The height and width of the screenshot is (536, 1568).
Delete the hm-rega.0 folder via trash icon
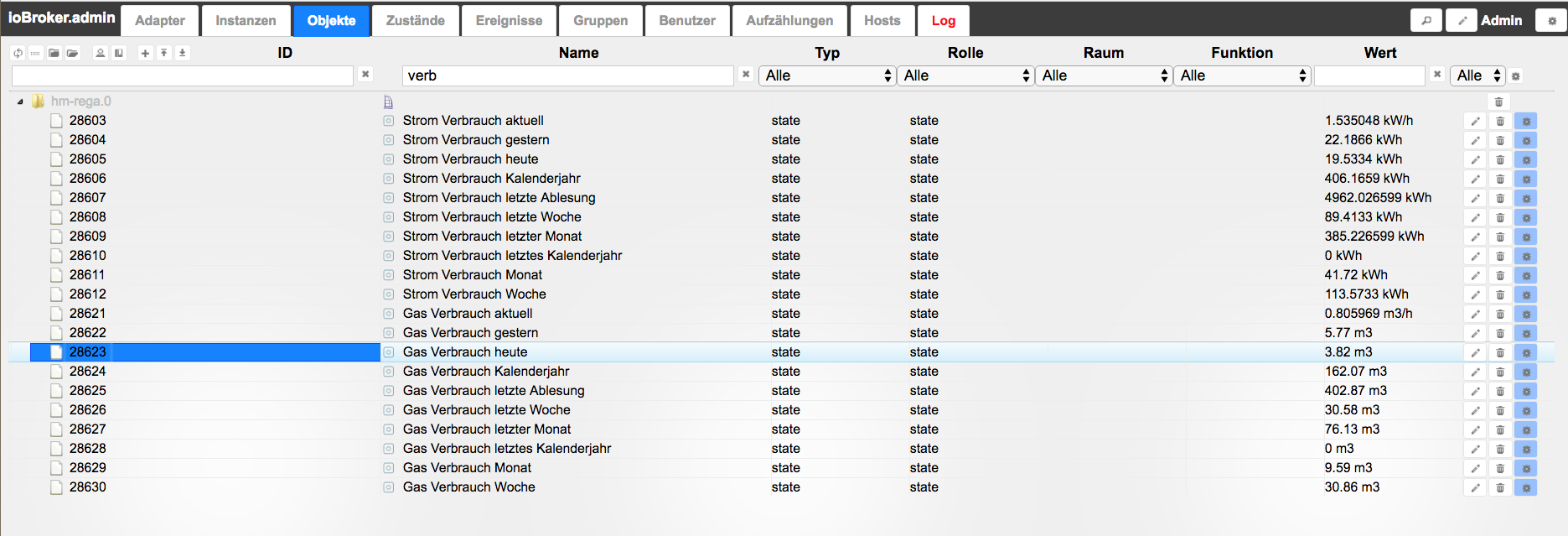pyautogui.click(x=1499, y=101)
